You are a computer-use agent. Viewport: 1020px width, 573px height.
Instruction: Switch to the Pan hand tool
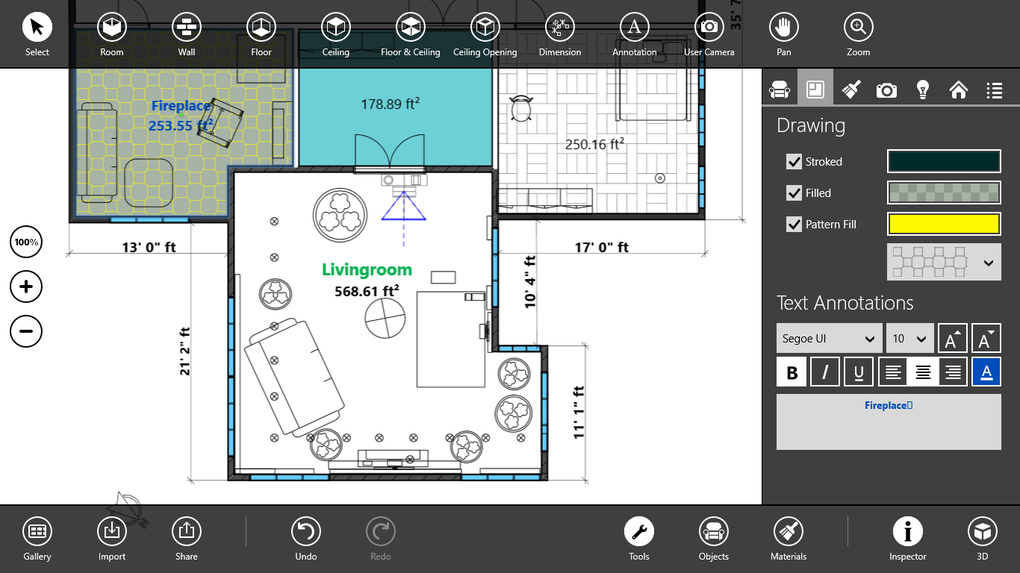[x=783, y=34]
